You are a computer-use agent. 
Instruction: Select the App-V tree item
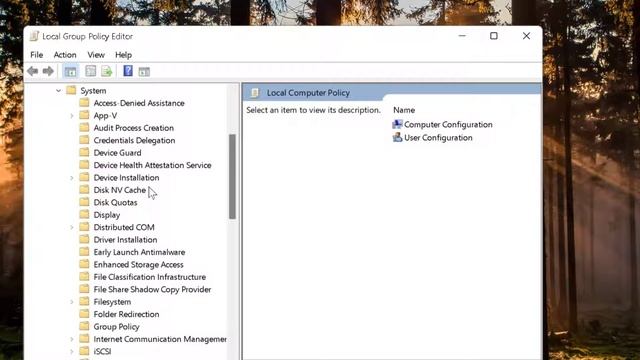coord(105,116)
